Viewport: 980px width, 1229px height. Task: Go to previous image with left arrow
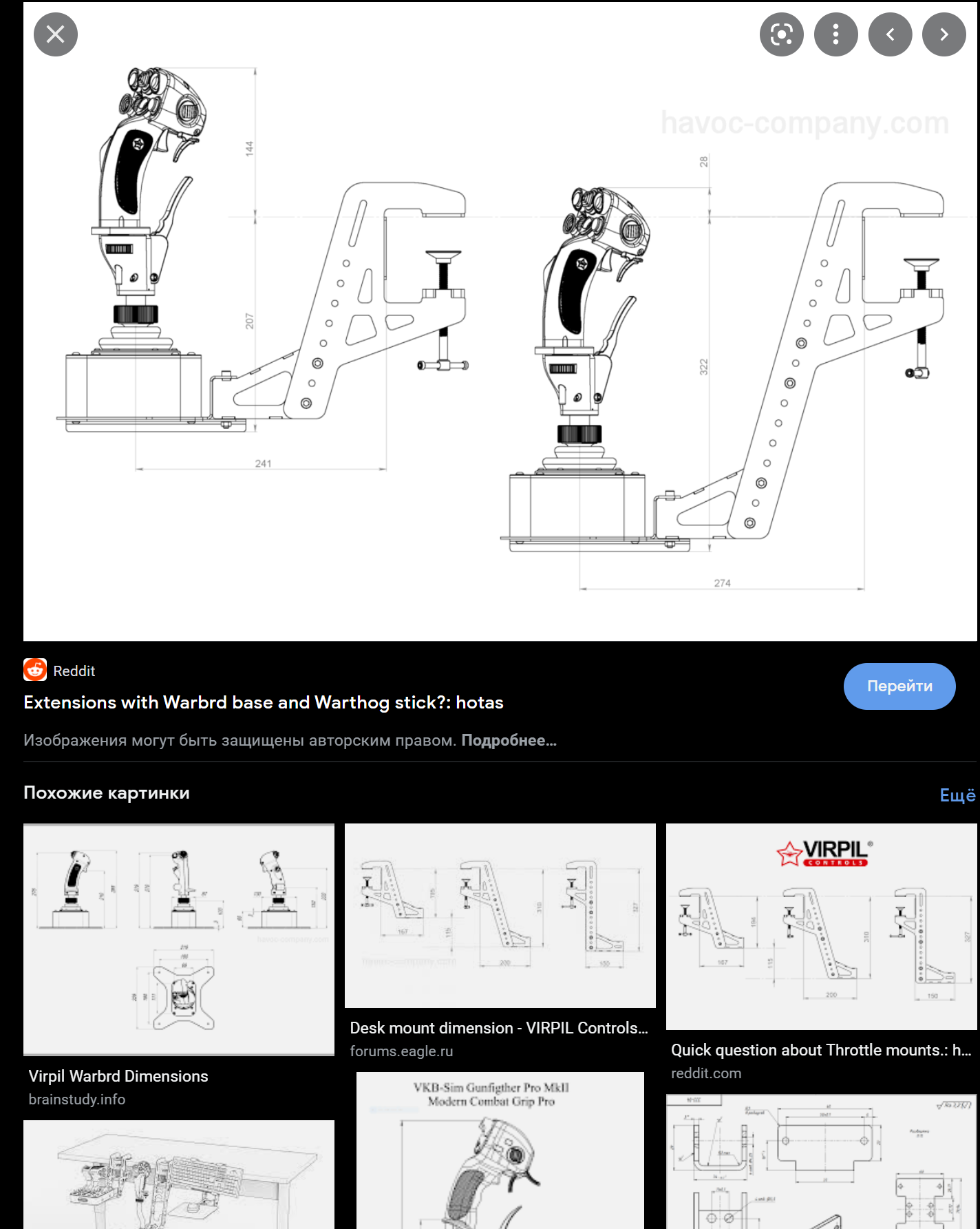(891, 34)
